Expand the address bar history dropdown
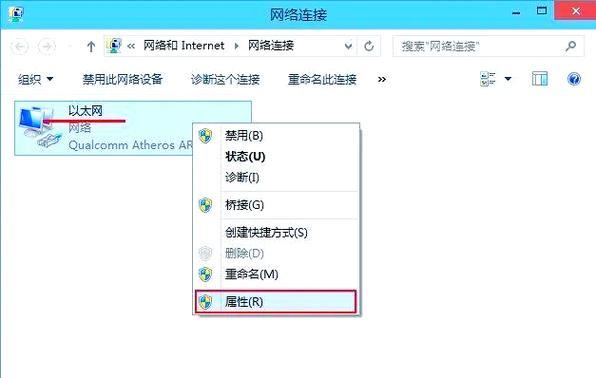Viewport: 596px width, 378px height. click(348, 46)
